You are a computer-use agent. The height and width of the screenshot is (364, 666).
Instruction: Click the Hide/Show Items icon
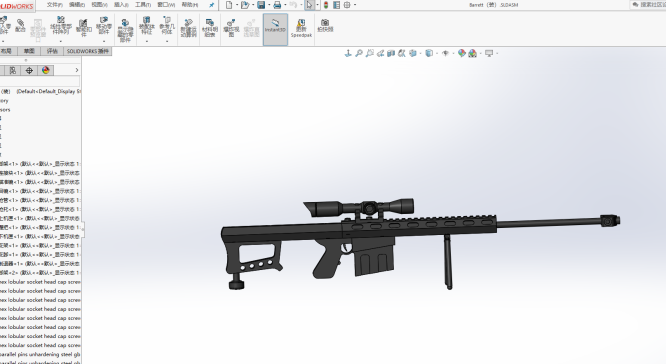445,53
